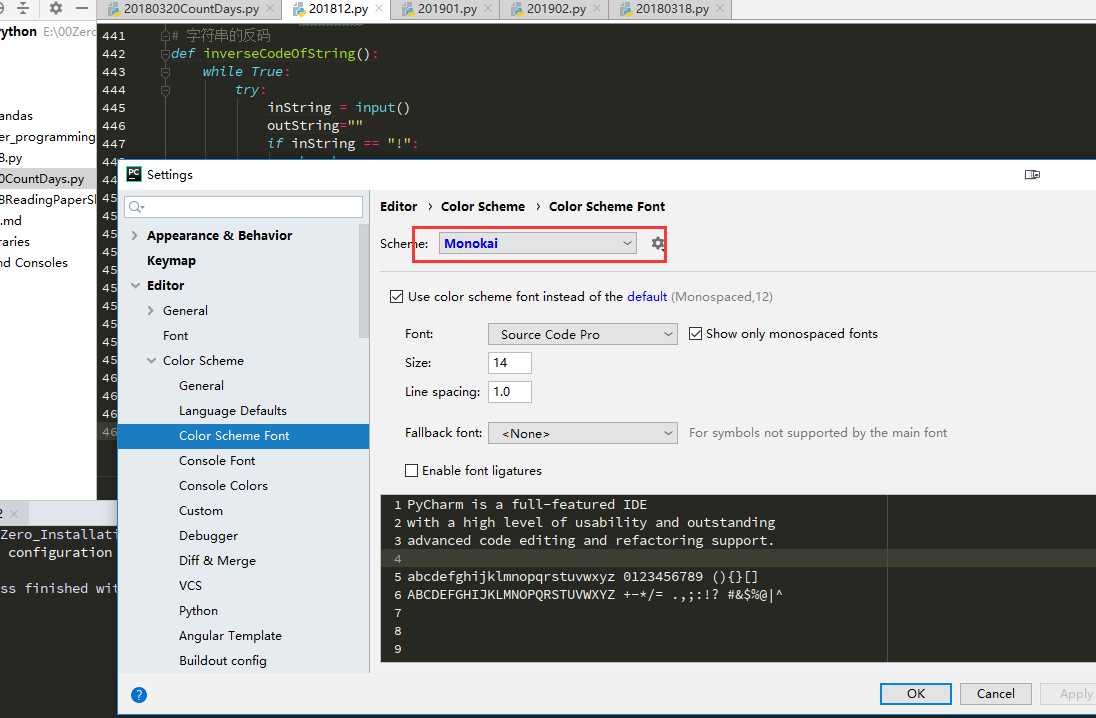The image size is (1096, 718).
Task: Click the default font link
Action: (647, 296)
